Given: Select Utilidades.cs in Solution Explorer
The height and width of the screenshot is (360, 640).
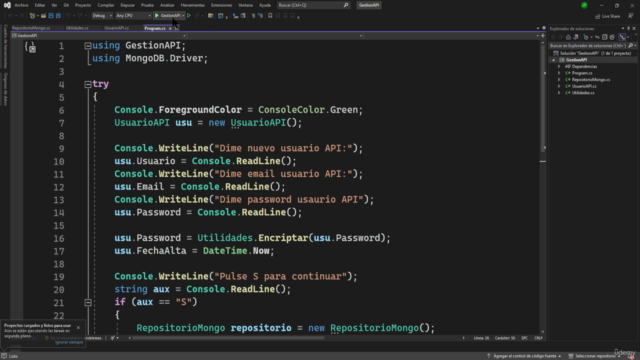Looking at the screenshot, I should [x=583, y=93].
